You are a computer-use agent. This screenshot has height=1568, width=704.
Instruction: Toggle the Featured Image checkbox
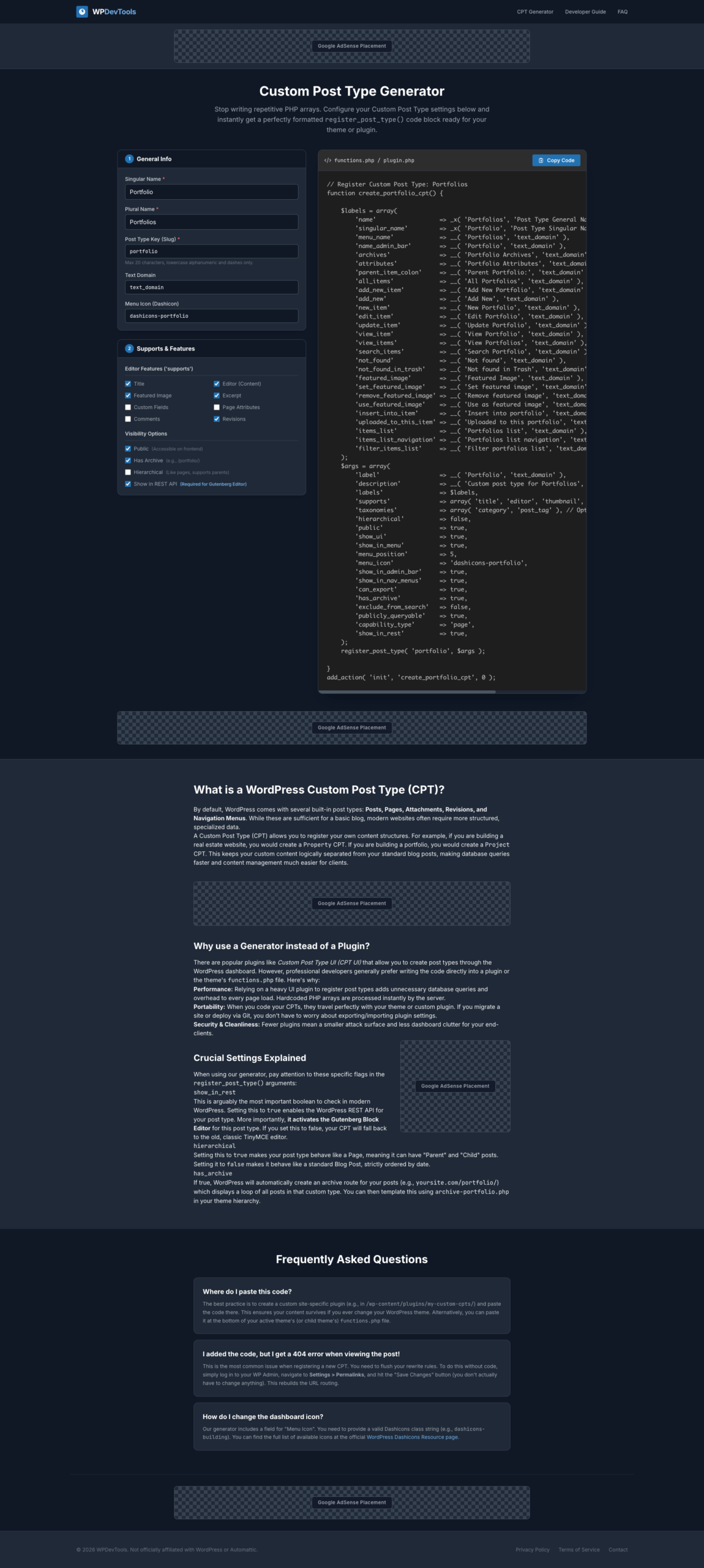click(x=128, y=396)
